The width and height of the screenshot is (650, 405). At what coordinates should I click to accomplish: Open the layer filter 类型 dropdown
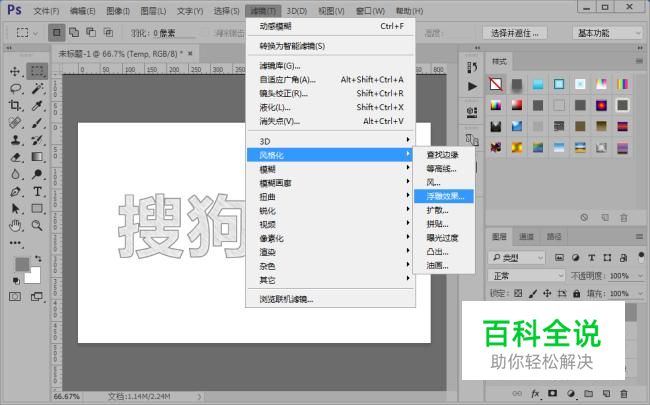(x=517, y=258)
